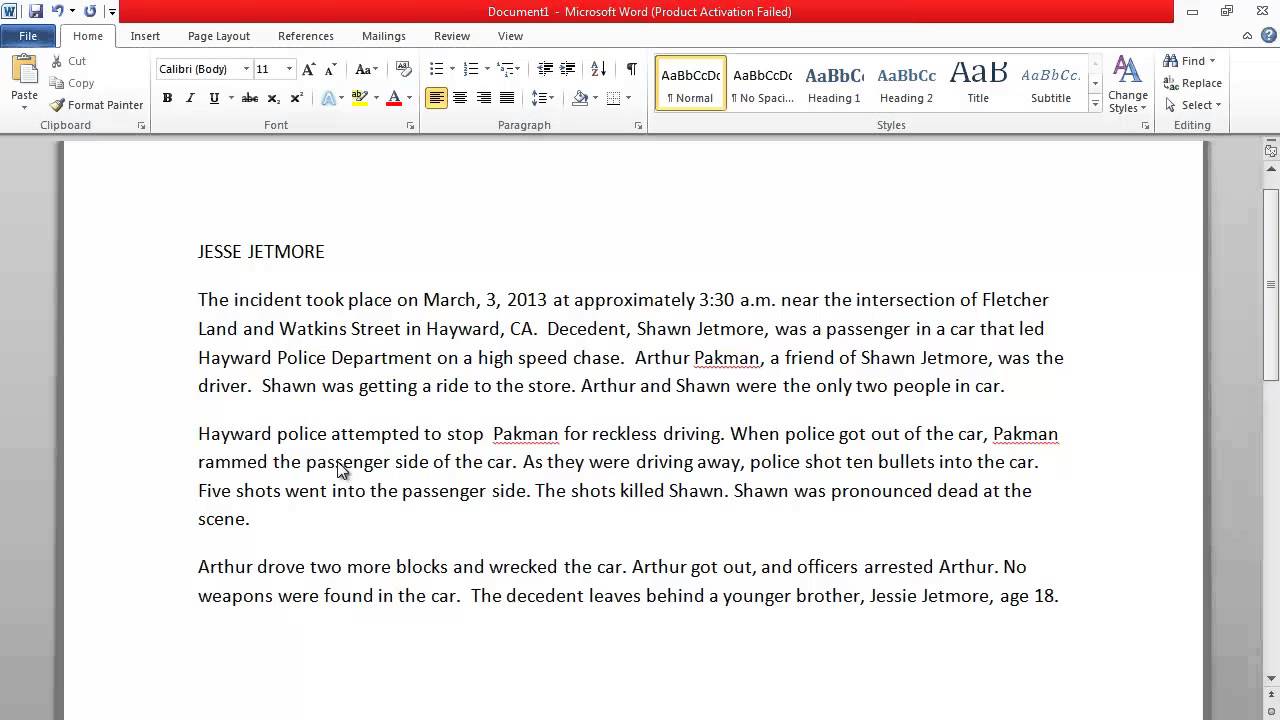Open Text Effects icon
The image size is (1280, 720).
tap(328, 98)
